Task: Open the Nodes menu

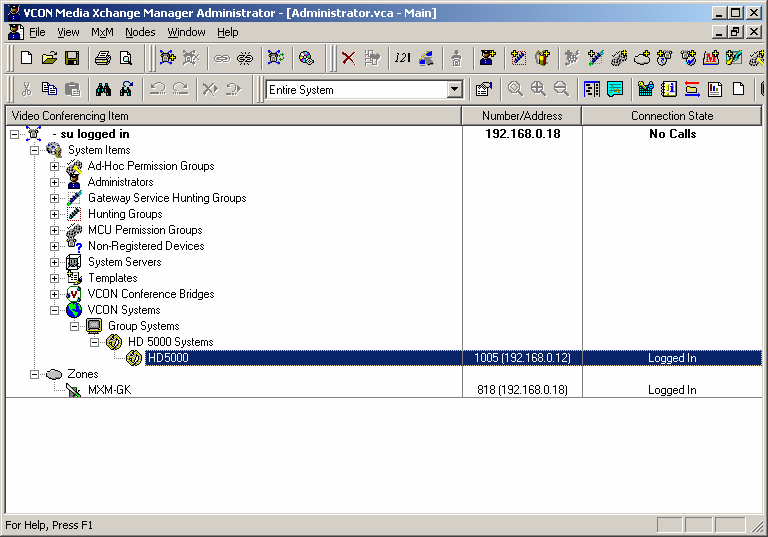Action: (140, 32)
